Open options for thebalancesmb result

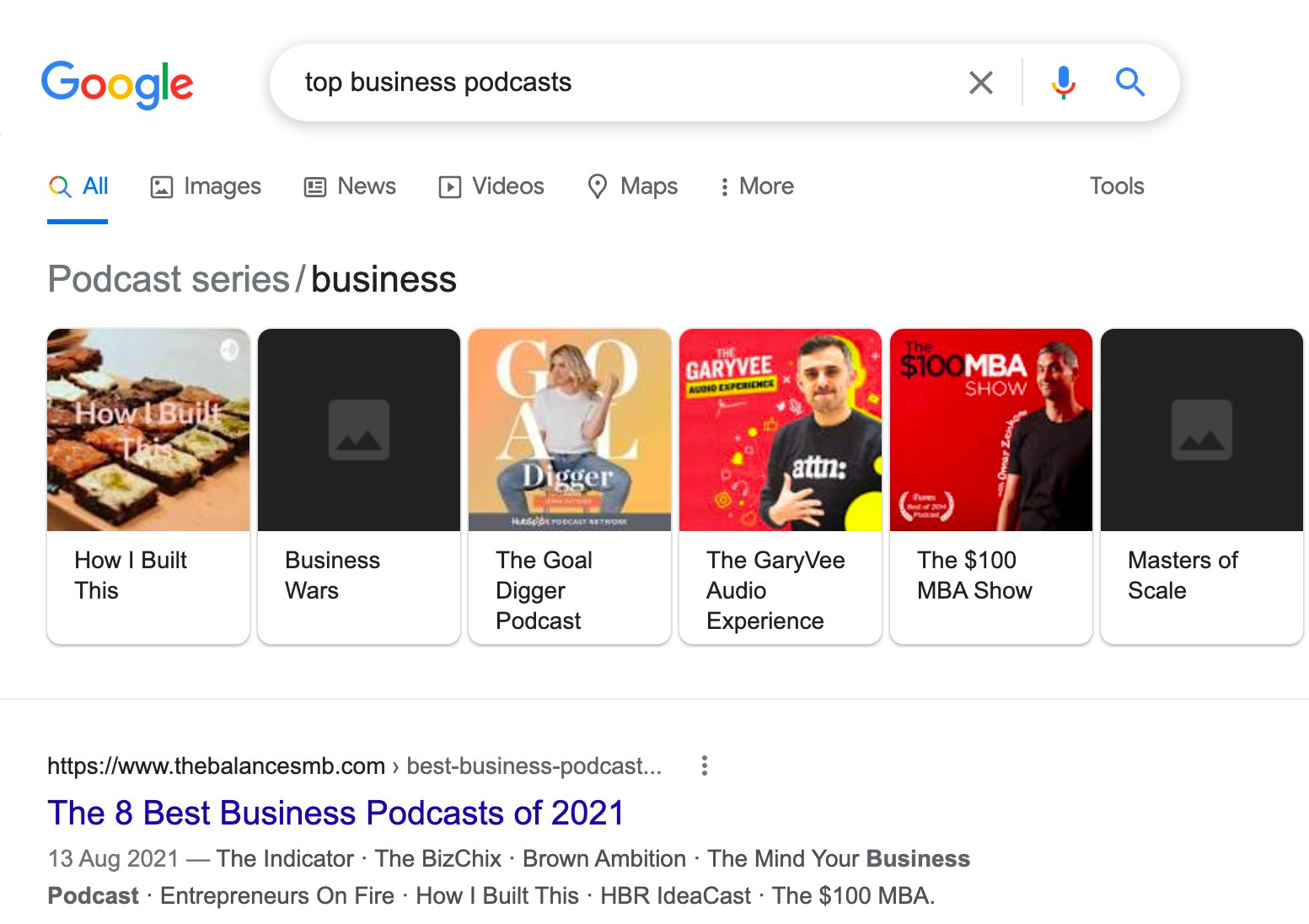[705, 766]
